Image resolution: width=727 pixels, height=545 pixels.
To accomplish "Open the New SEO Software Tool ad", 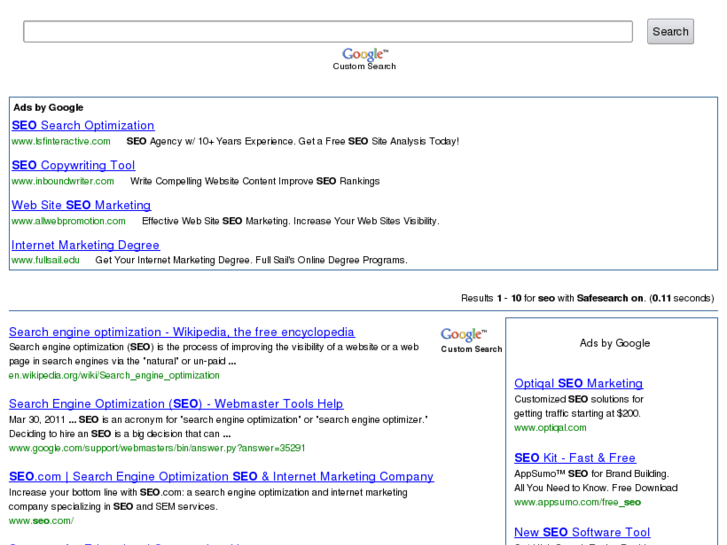I will click(582, 532).
